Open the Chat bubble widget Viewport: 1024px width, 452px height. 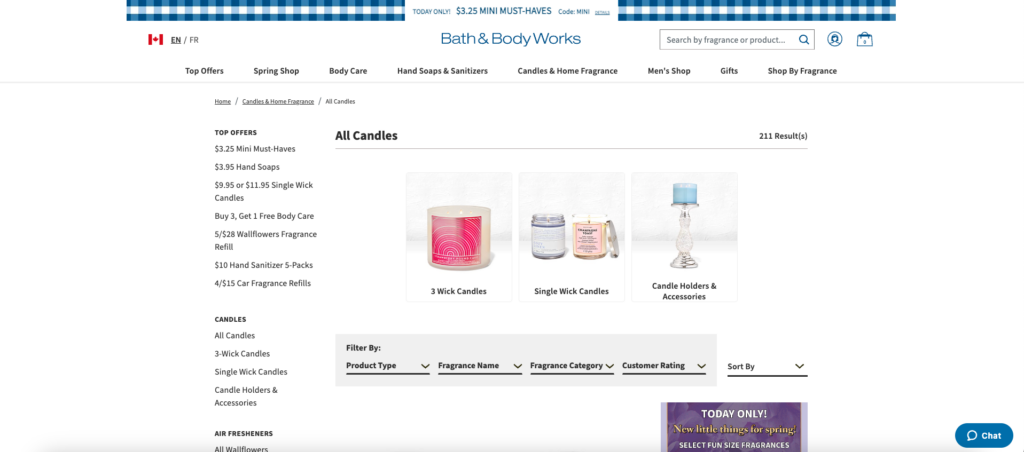[984, 436]
